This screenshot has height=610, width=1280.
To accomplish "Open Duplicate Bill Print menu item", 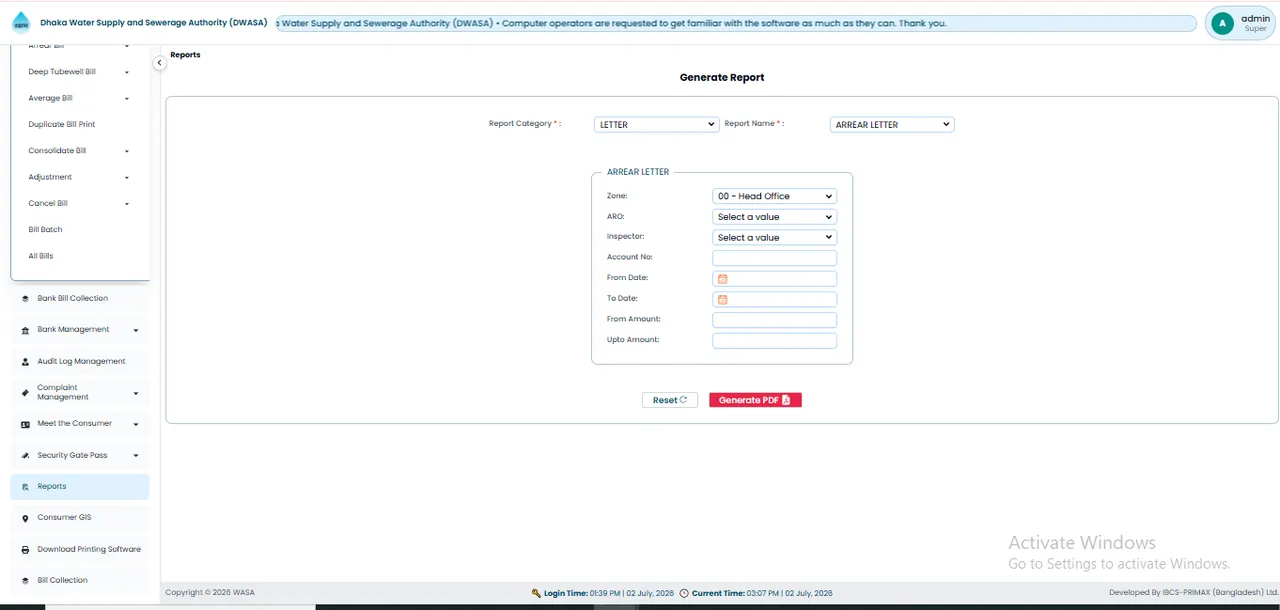I will (x=62, y=124).
